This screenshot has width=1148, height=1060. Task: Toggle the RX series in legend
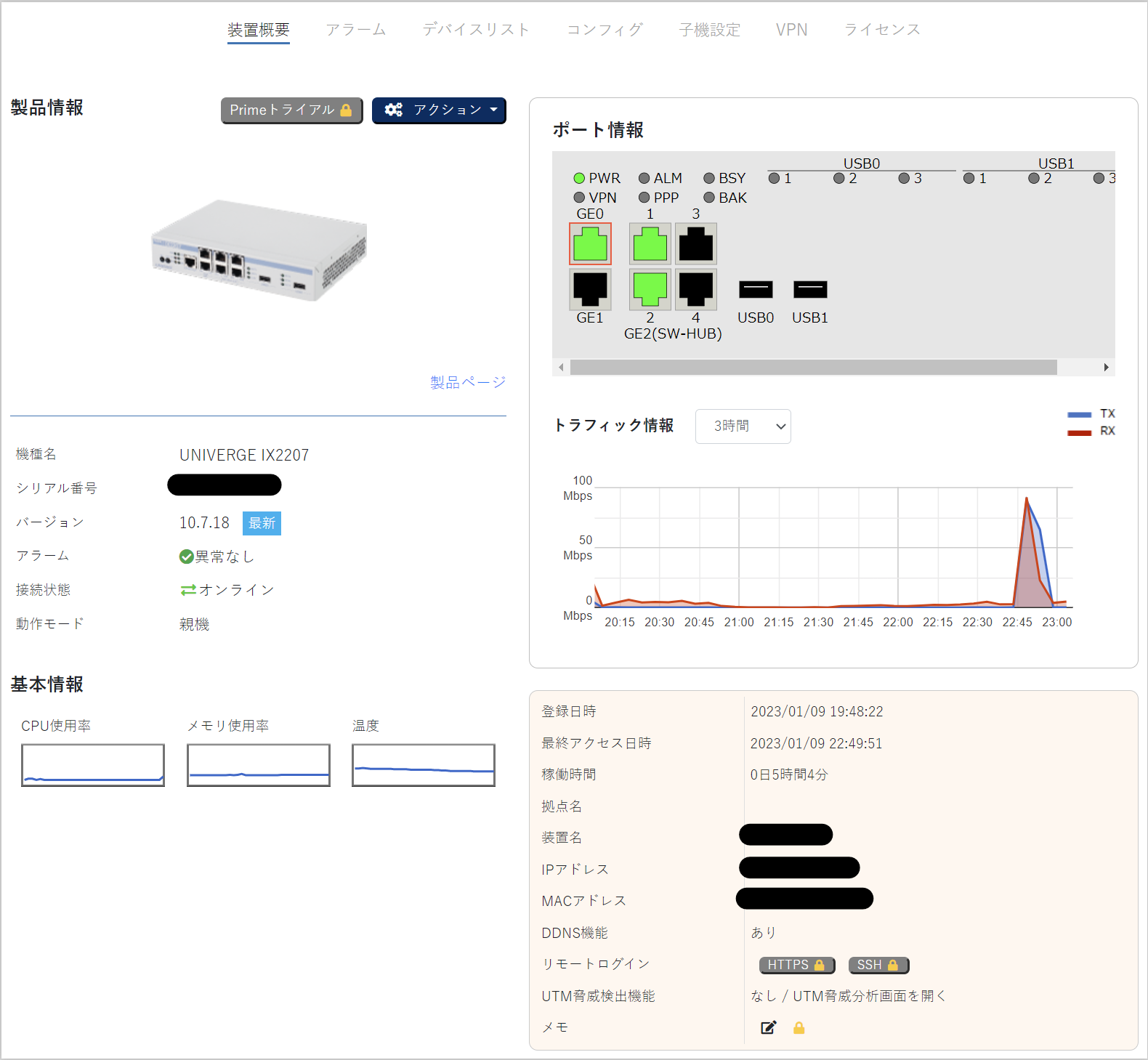click(1090, 432)
